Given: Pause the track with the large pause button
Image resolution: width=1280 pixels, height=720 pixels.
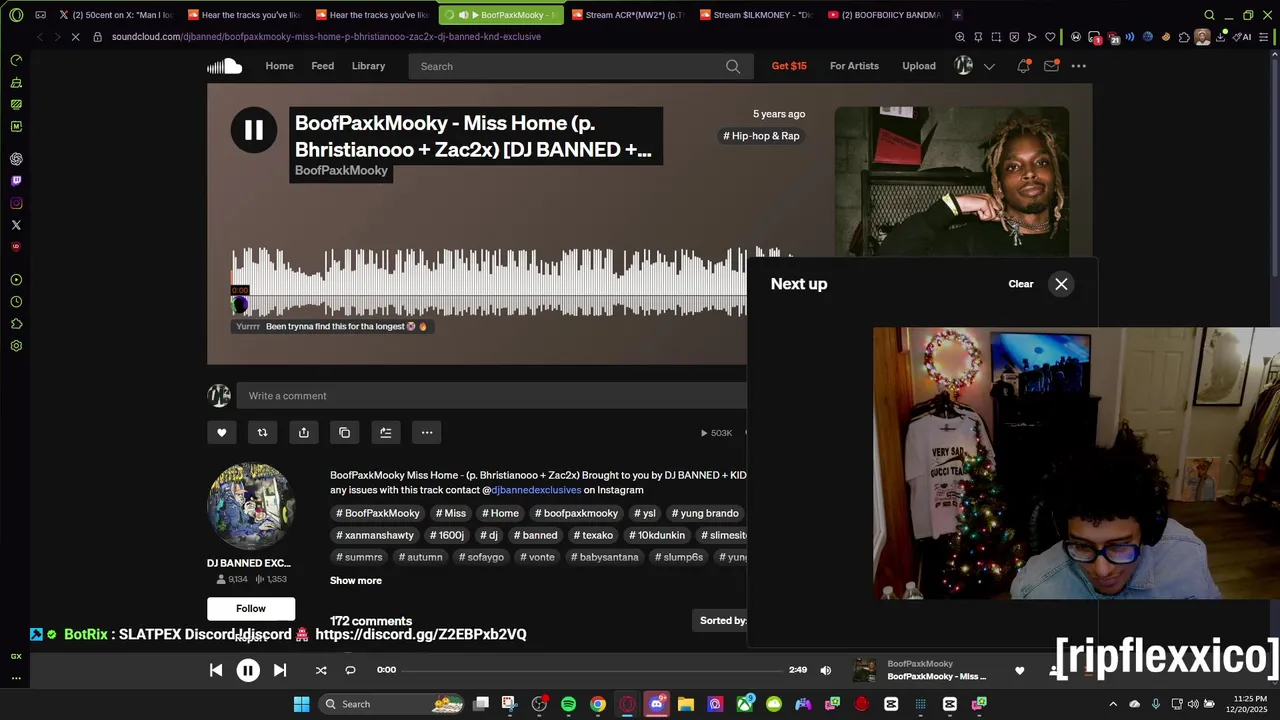Looking at the screenshot, I should [254, 130].
